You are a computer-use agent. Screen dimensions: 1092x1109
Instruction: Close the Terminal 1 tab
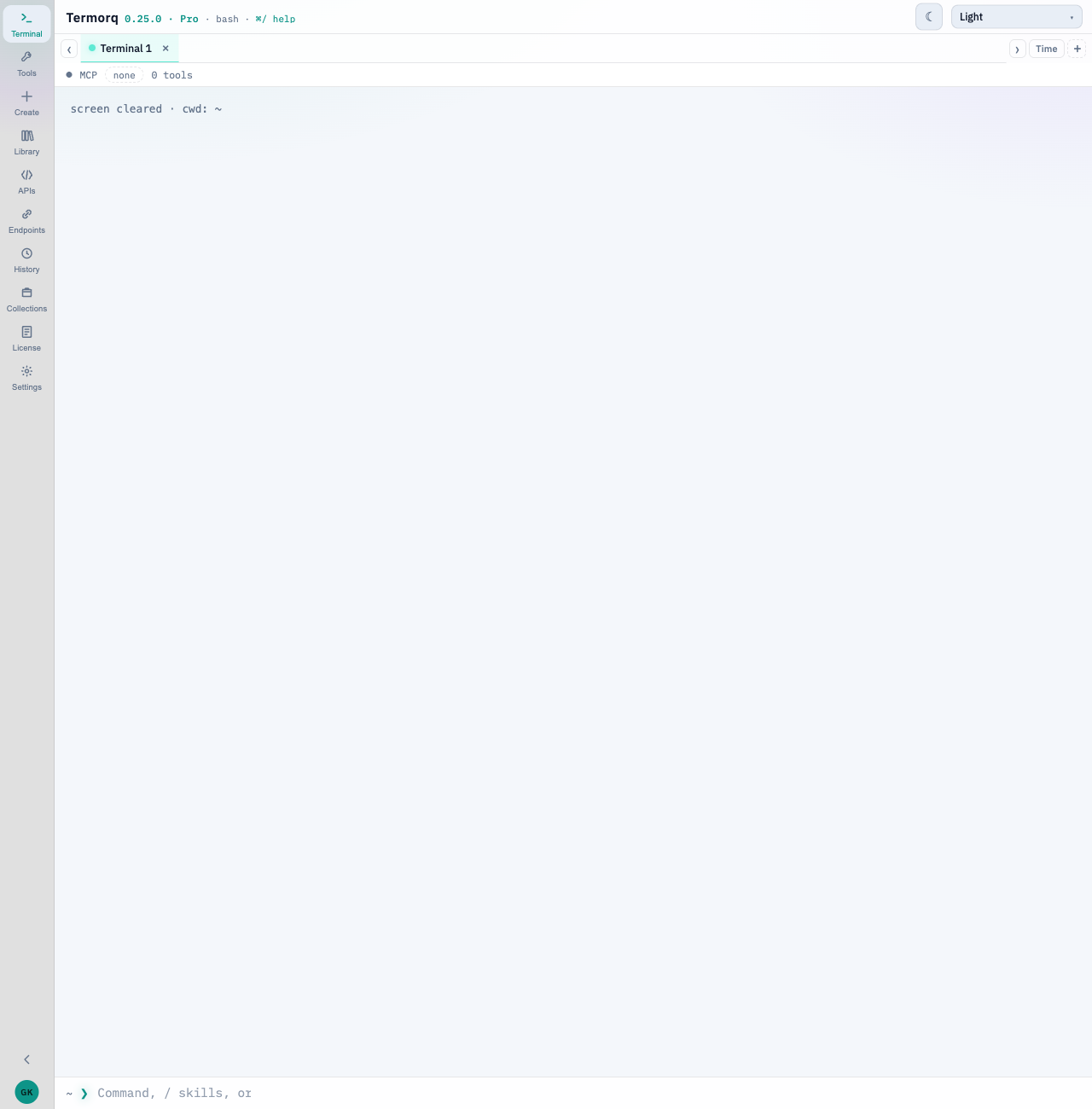(166, 49)
